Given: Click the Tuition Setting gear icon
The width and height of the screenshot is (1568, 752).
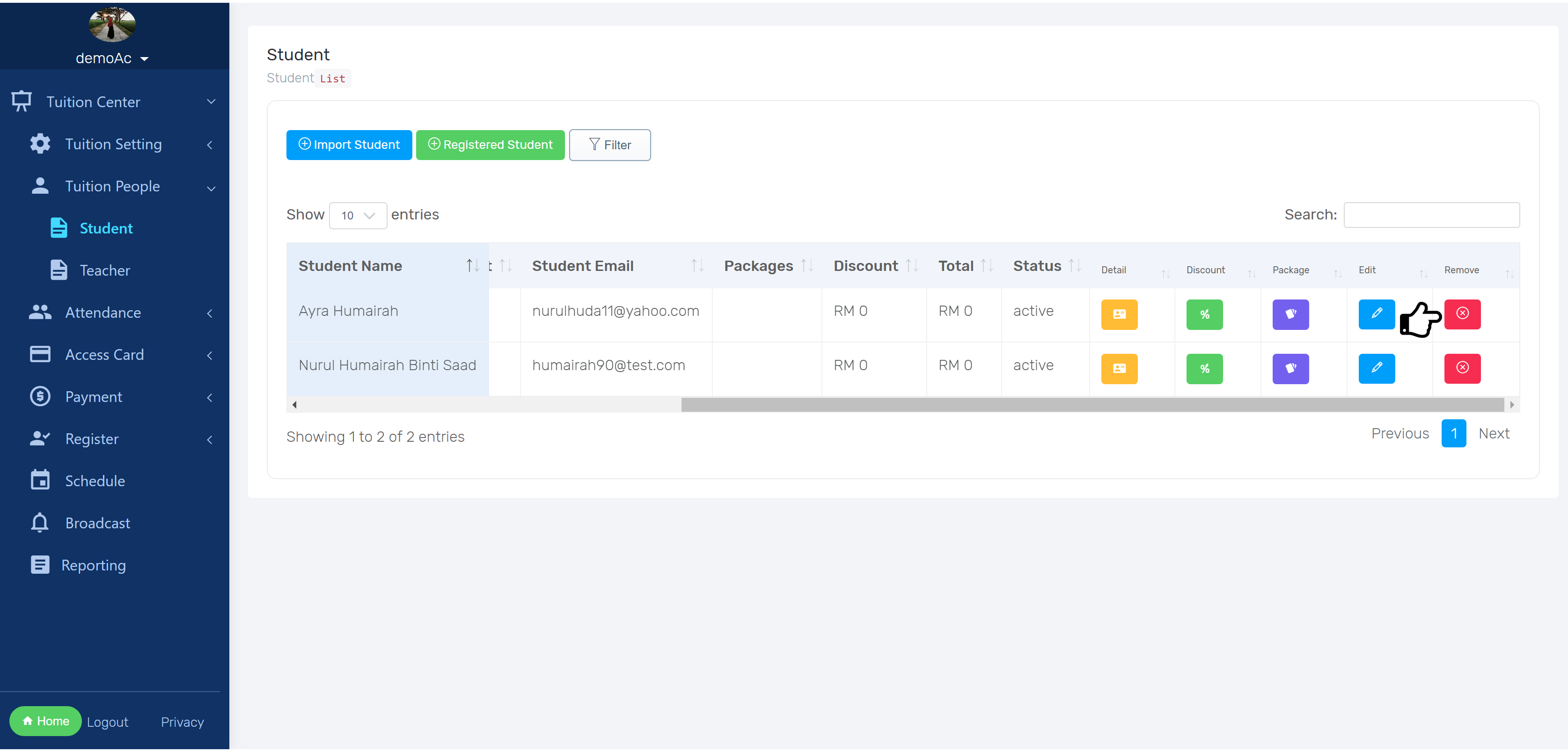Looking at the screenshot, I should [40, 144].
